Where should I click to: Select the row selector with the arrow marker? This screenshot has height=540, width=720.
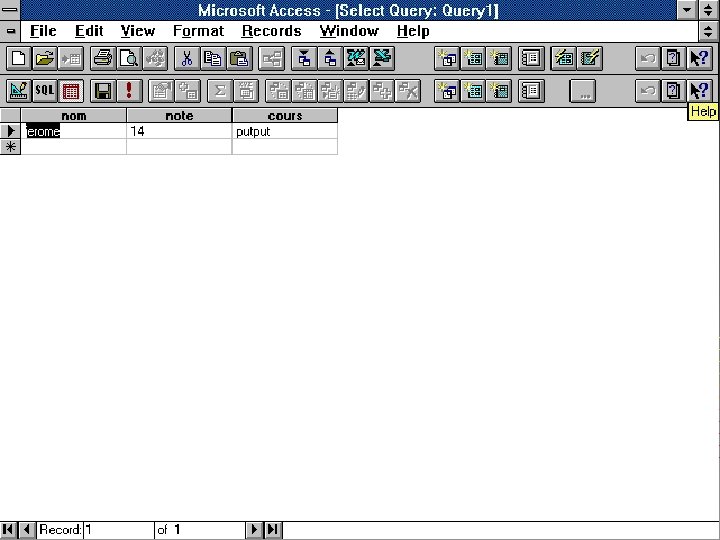(10, 131)
